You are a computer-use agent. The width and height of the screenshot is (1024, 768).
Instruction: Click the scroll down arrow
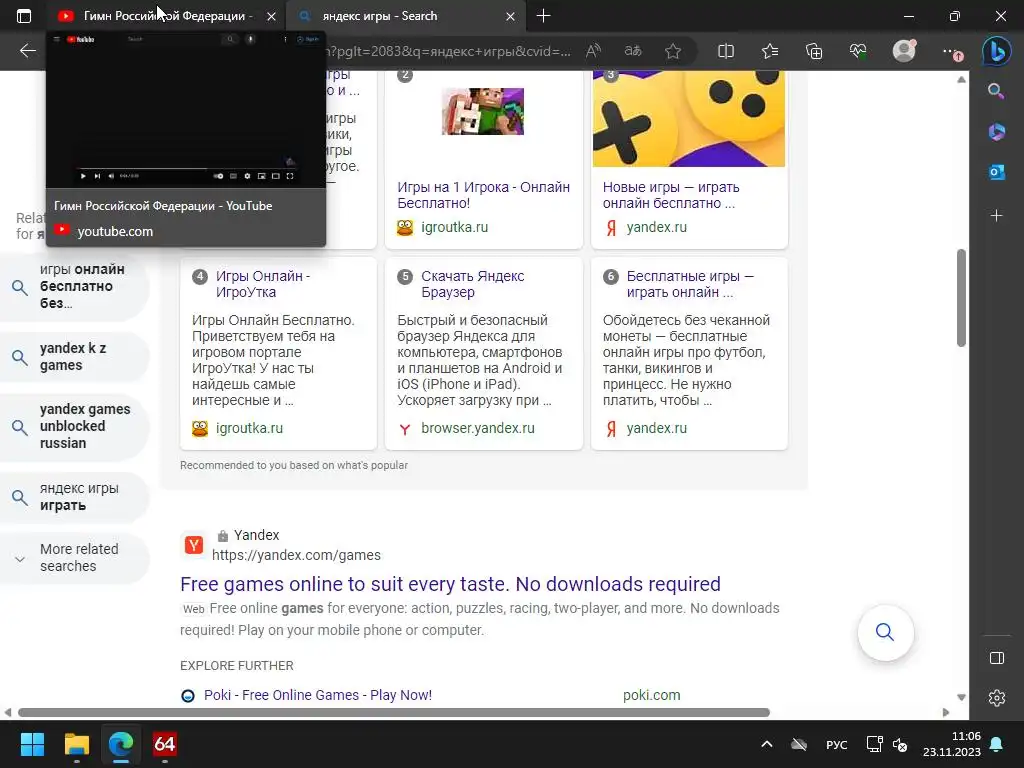tap(961, 697)
